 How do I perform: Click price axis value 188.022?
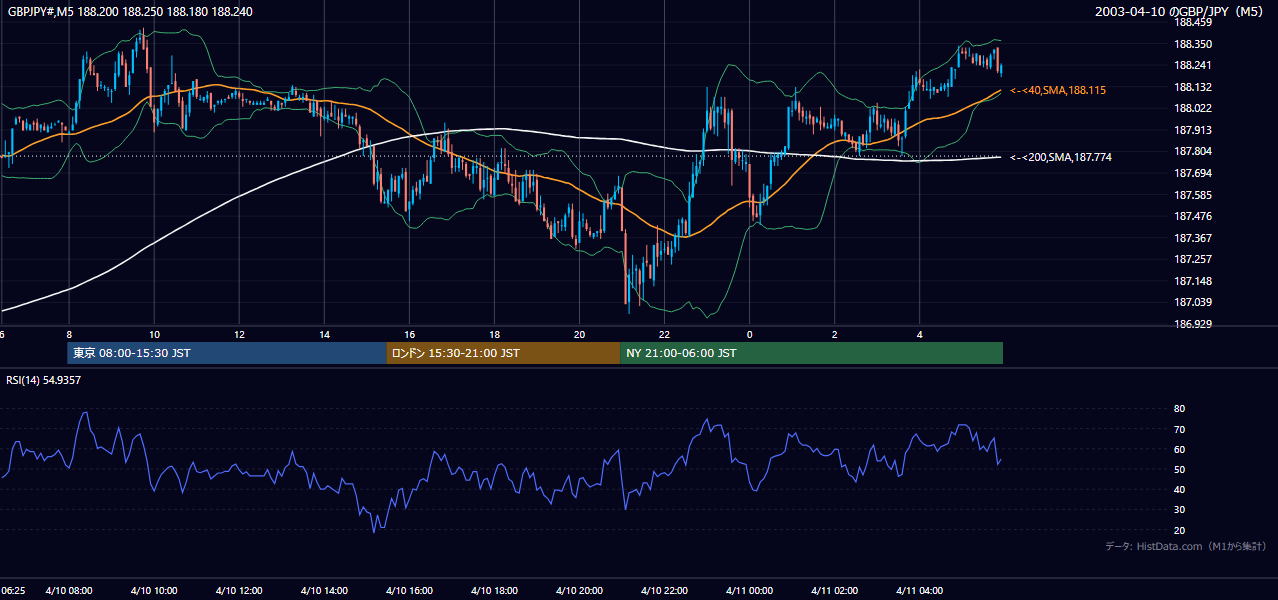point(1193,108)
